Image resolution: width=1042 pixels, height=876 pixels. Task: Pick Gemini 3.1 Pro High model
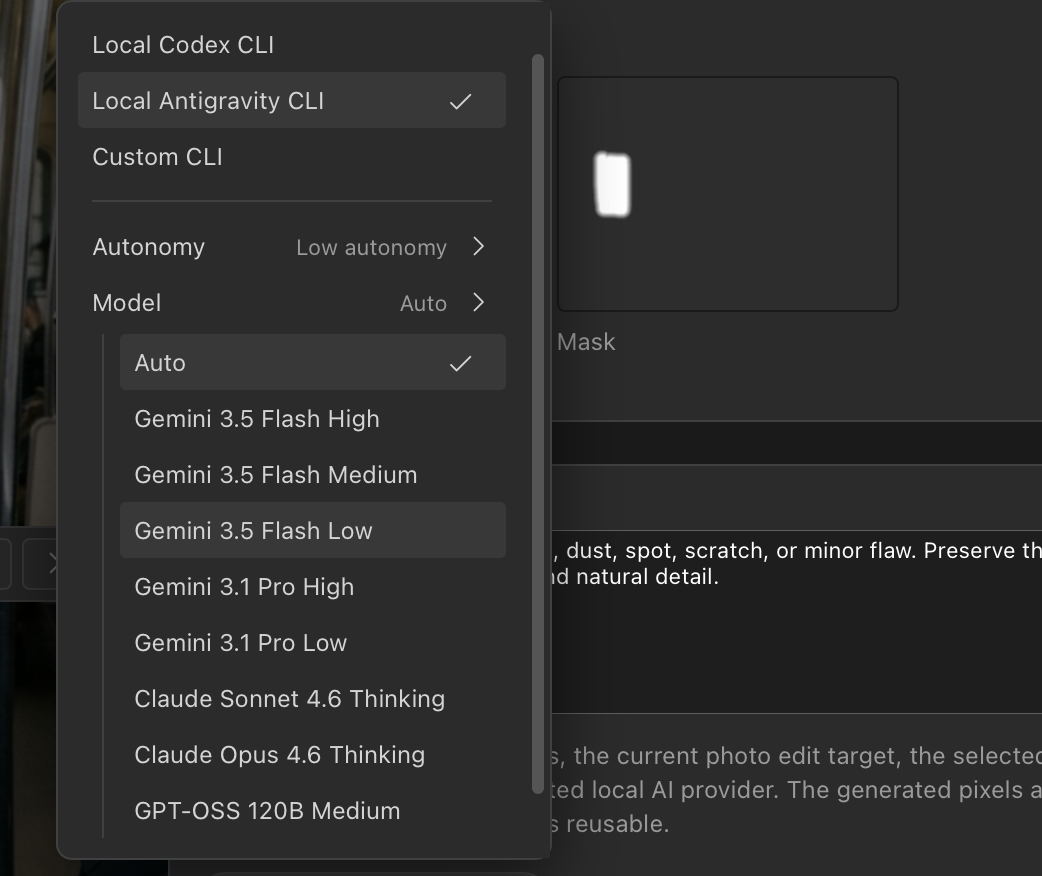click(312, 586)
